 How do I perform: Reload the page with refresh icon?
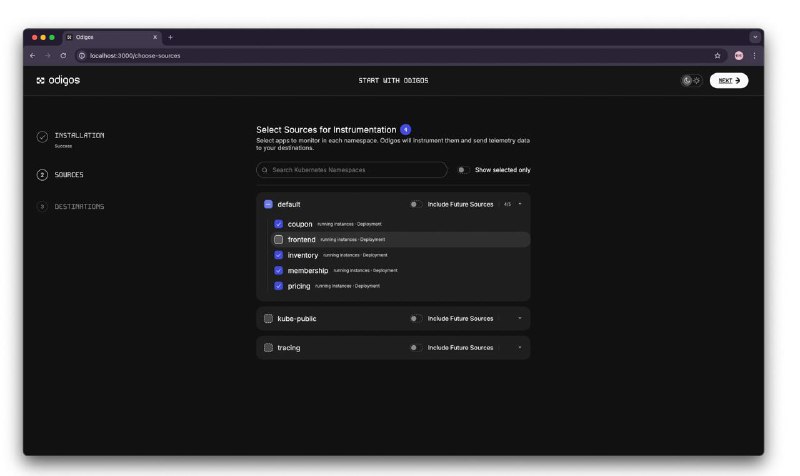pyautogui.click(x=63, y=56)
